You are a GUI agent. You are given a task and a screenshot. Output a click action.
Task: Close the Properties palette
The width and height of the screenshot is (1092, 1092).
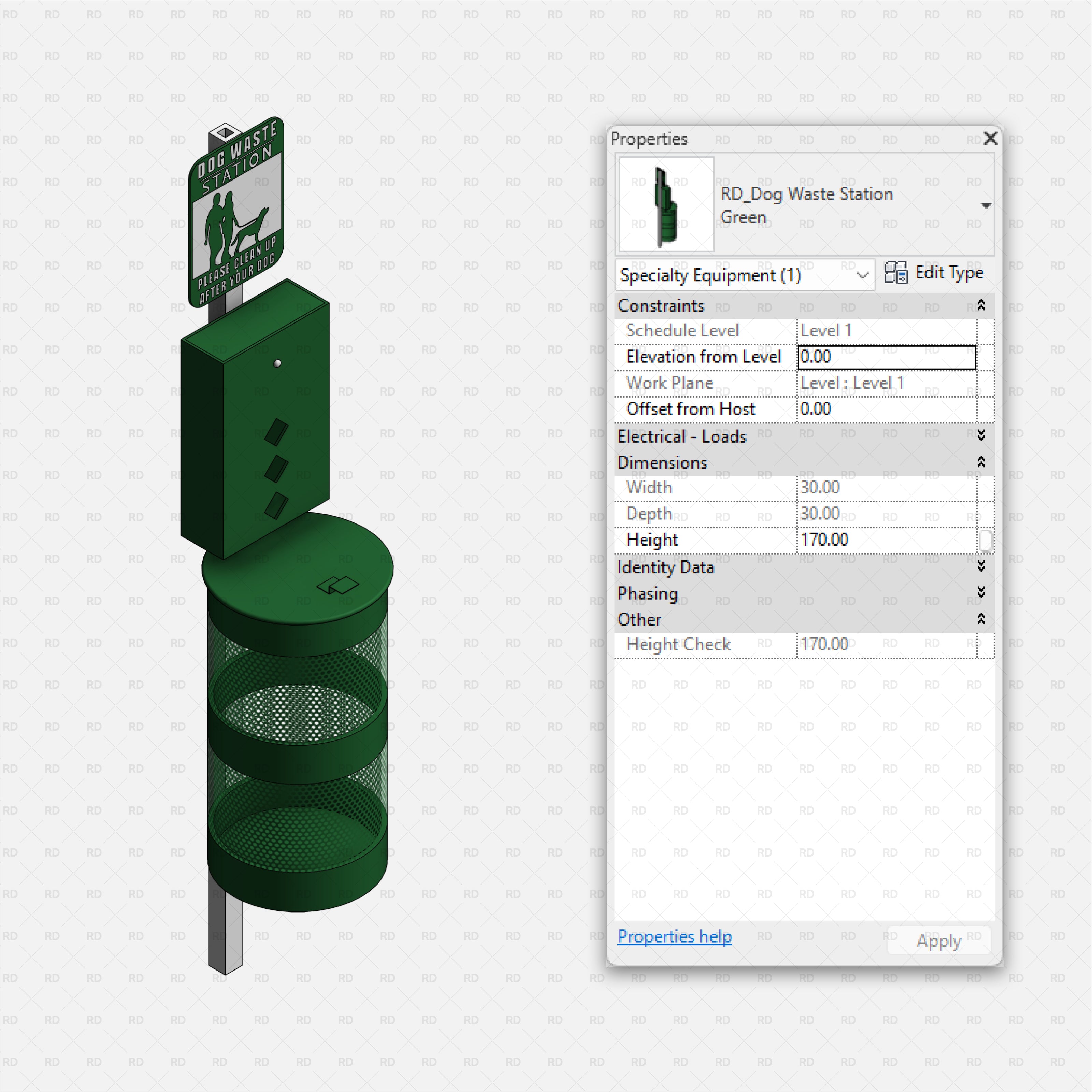pyautogui.click(x=991, y=138)
